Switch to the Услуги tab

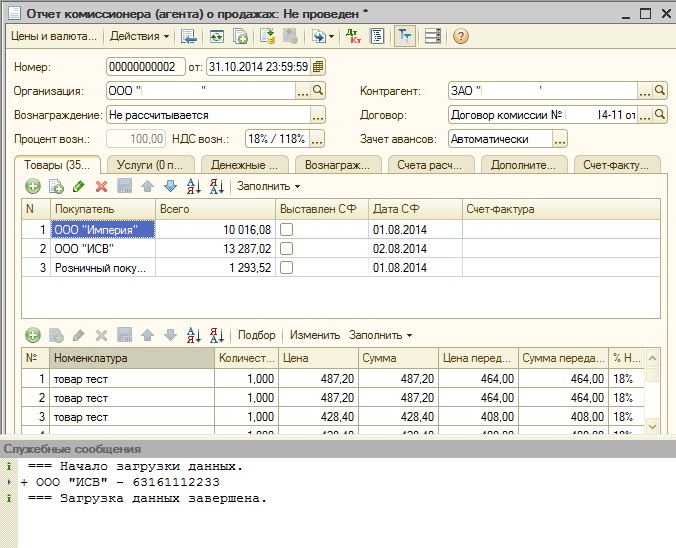pyautogui.click(x=152, y=164)
